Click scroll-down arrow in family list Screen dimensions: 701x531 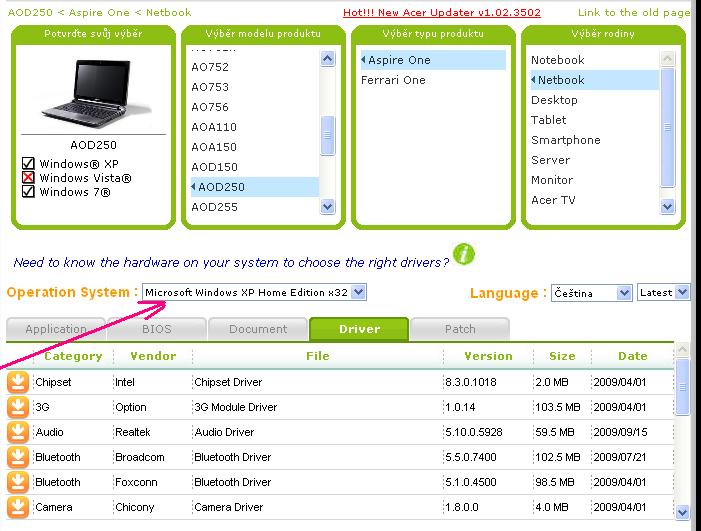click(x=667, y=206)
